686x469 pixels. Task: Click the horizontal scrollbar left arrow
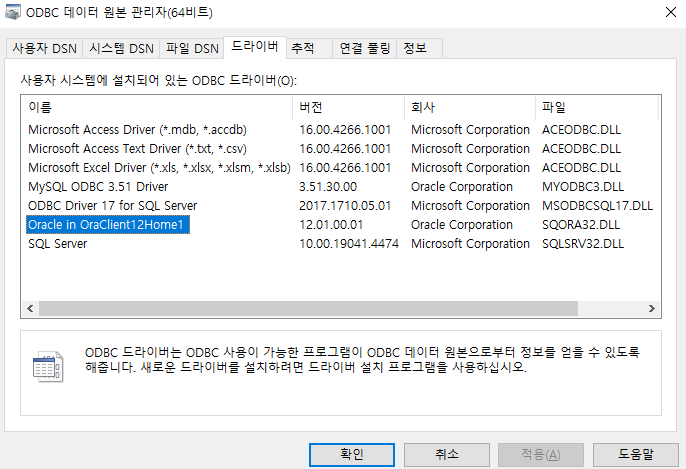point(30,308)
